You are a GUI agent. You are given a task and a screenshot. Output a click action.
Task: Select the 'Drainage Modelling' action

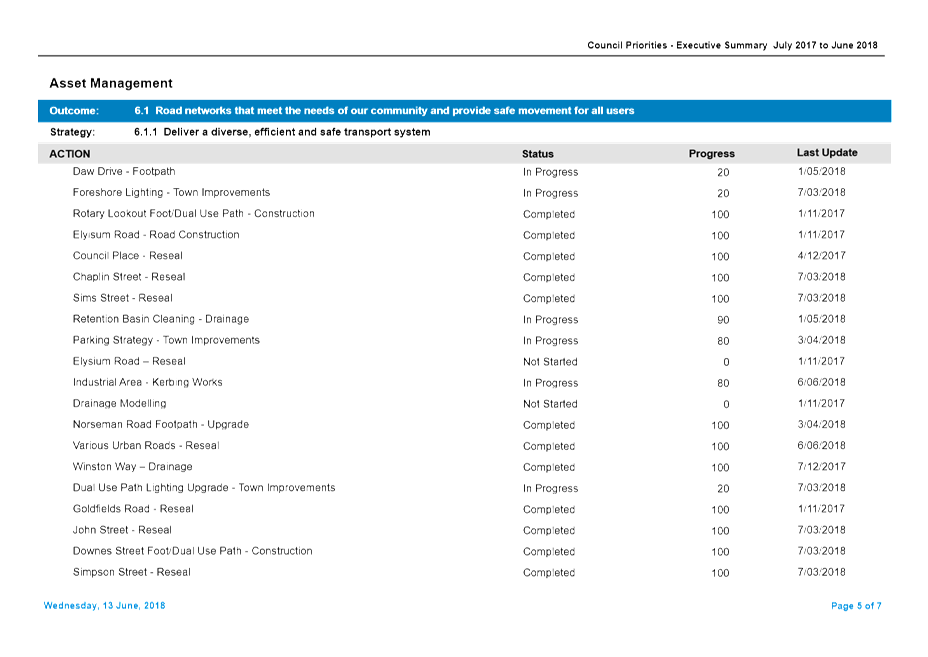pyautogui.click(x=120, y=404)
